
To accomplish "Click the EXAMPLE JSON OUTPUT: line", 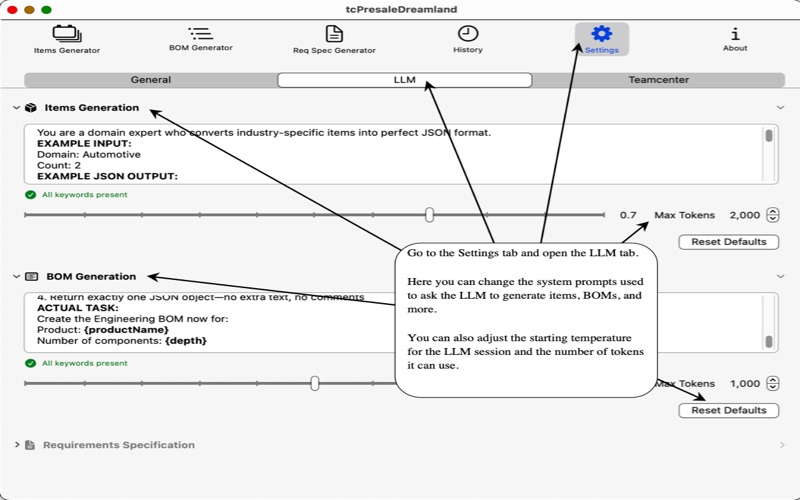I will [x=107, y=176].
